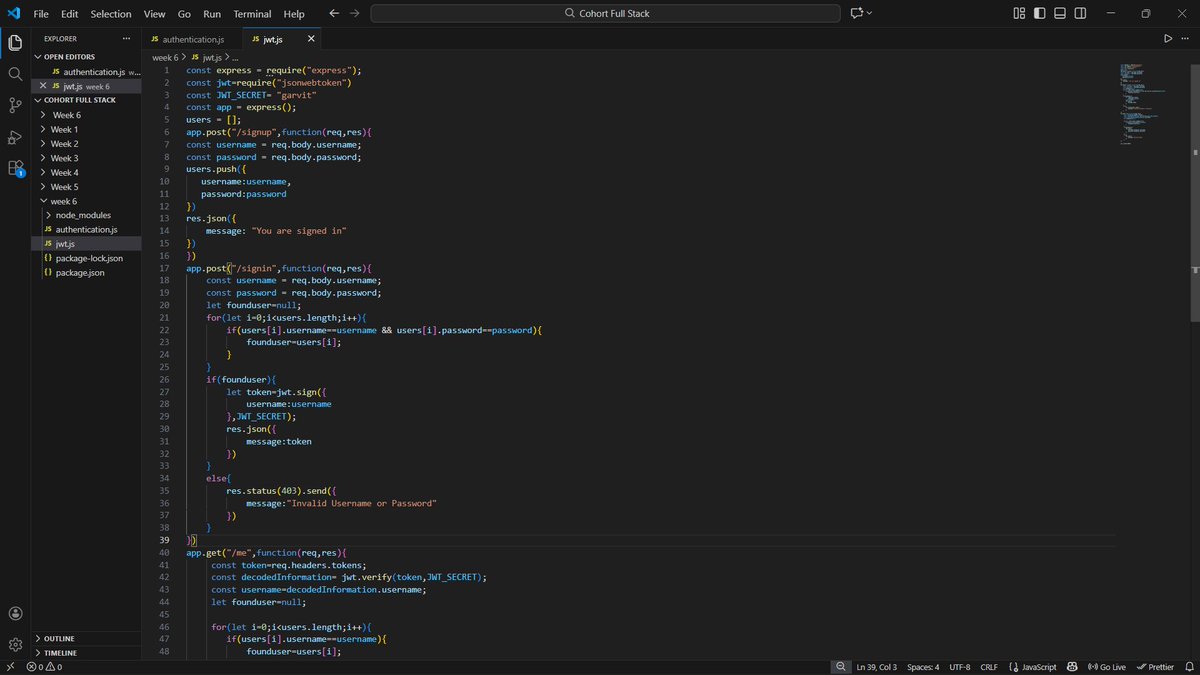Select the jwt.js editor tab
Screen dimensions: 1200x675
(x=272, y=39)
